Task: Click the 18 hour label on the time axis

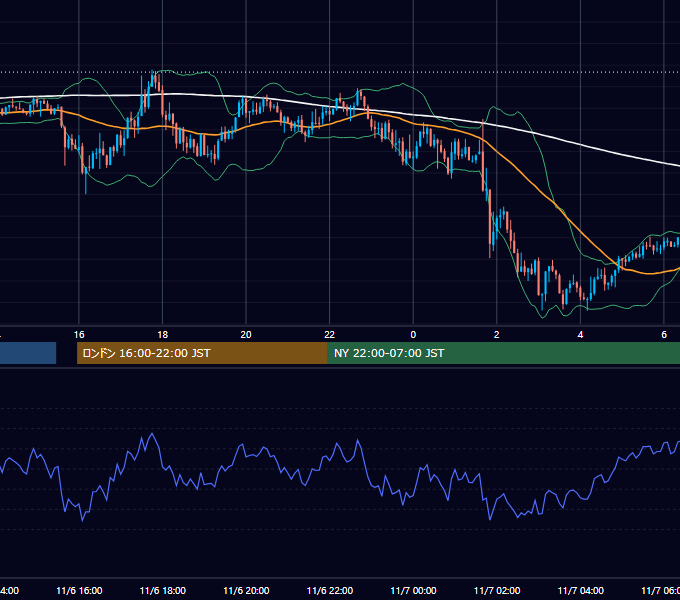Action: tap(163, 335)
